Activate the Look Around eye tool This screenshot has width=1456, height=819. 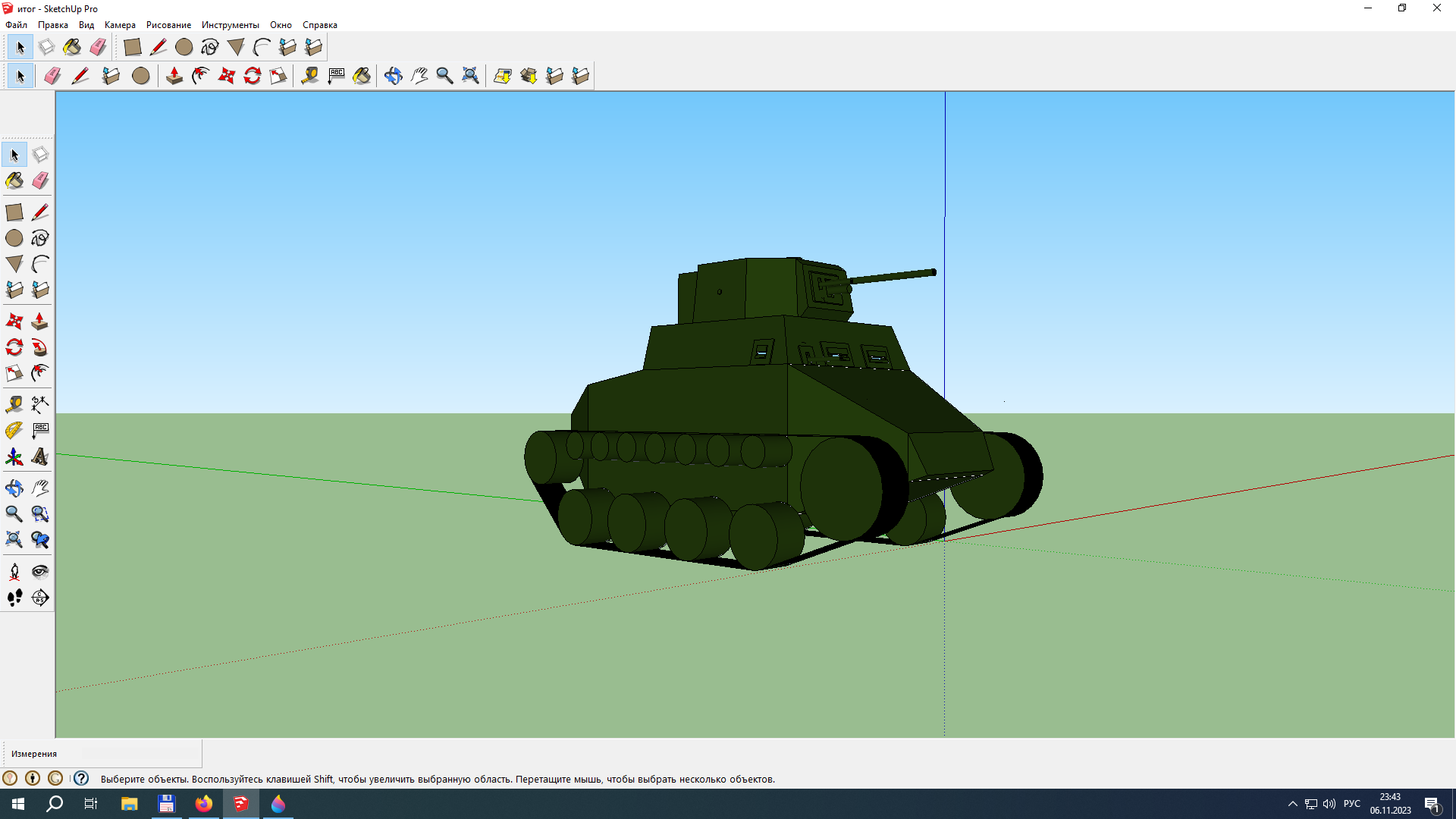pyautogui.click(x=40, y=572)
